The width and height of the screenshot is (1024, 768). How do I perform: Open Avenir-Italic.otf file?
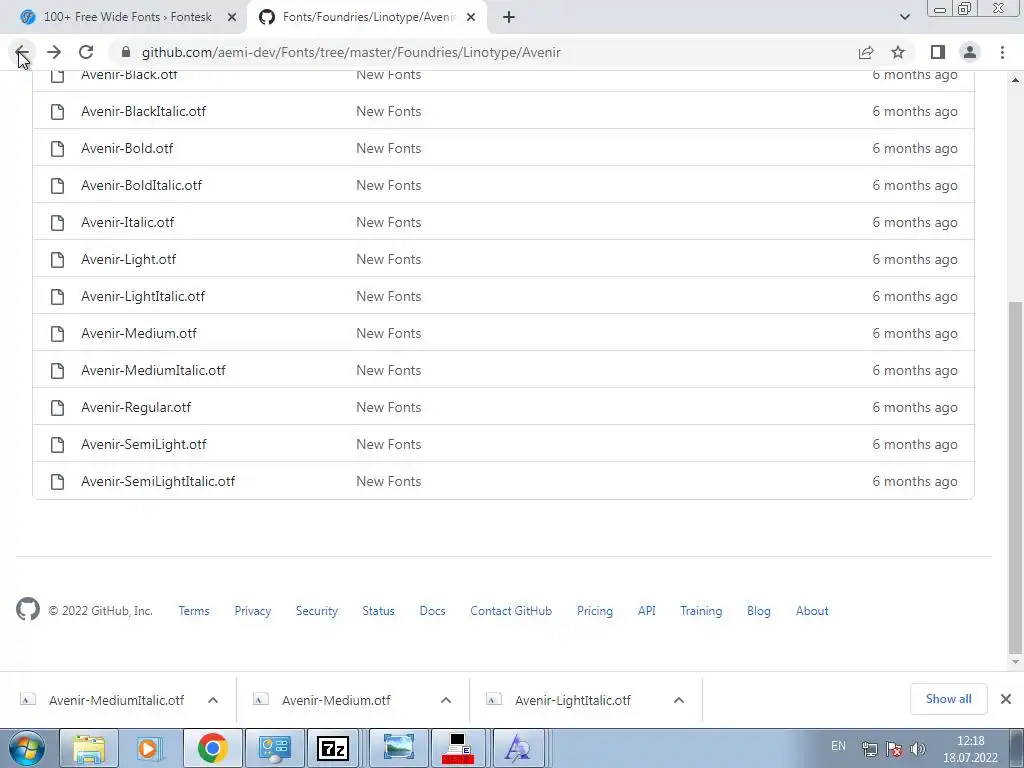click(x=128, y=223)
